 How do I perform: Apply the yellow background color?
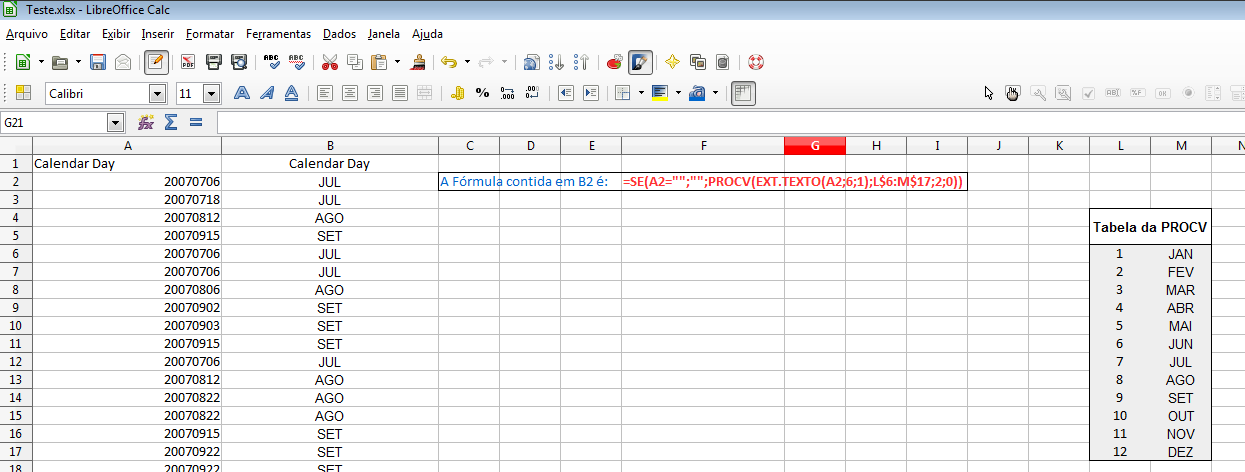659,93
